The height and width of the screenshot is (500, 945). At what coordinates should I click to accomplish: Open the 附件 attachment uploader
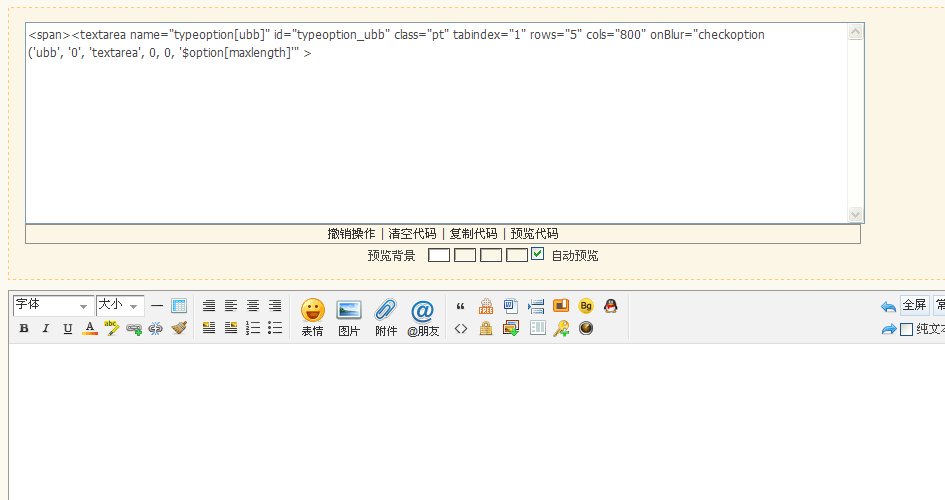386,317
